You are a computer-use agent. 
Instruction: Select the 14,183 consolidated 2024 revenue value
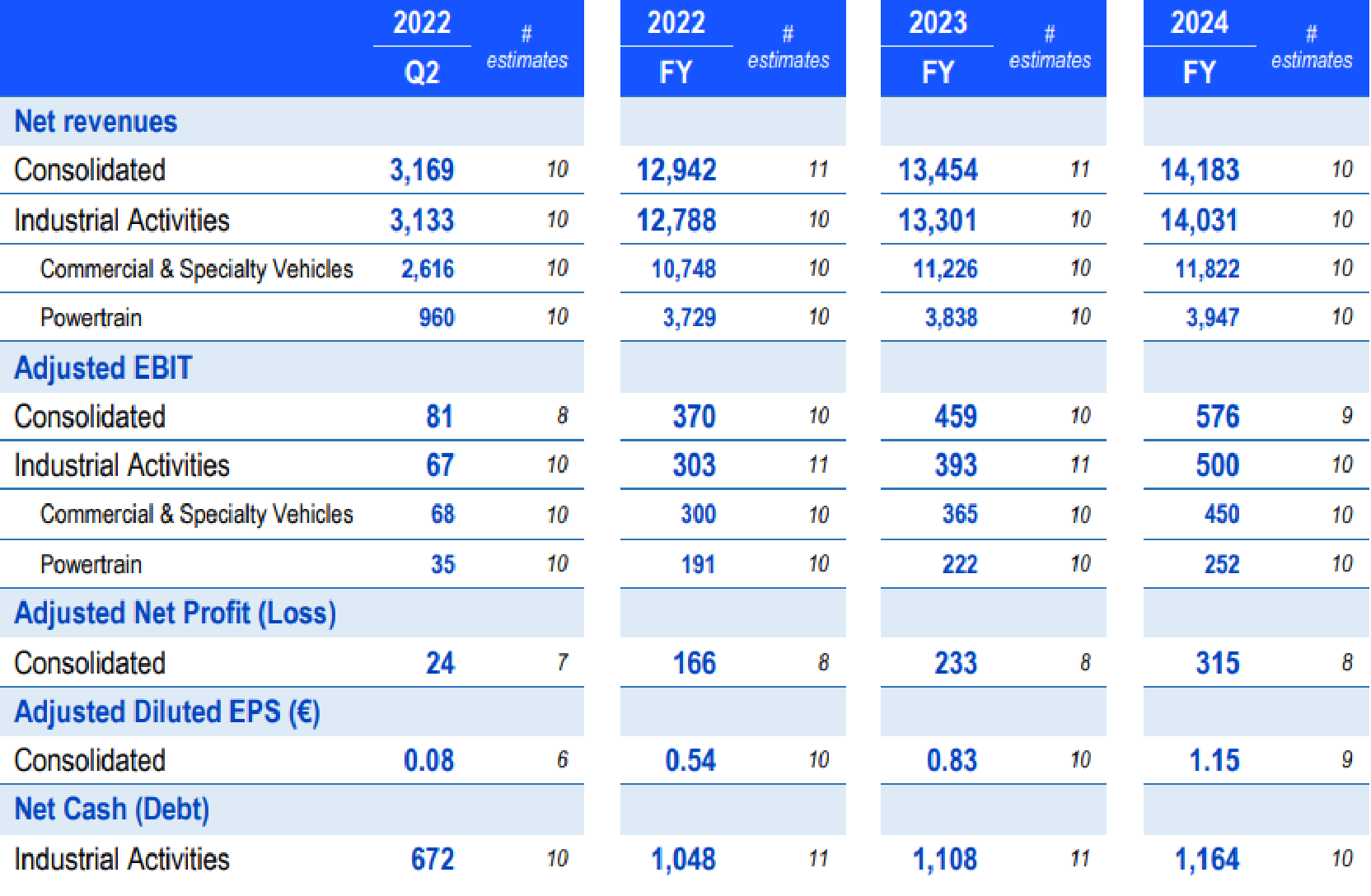click(x=1198, y=170)
